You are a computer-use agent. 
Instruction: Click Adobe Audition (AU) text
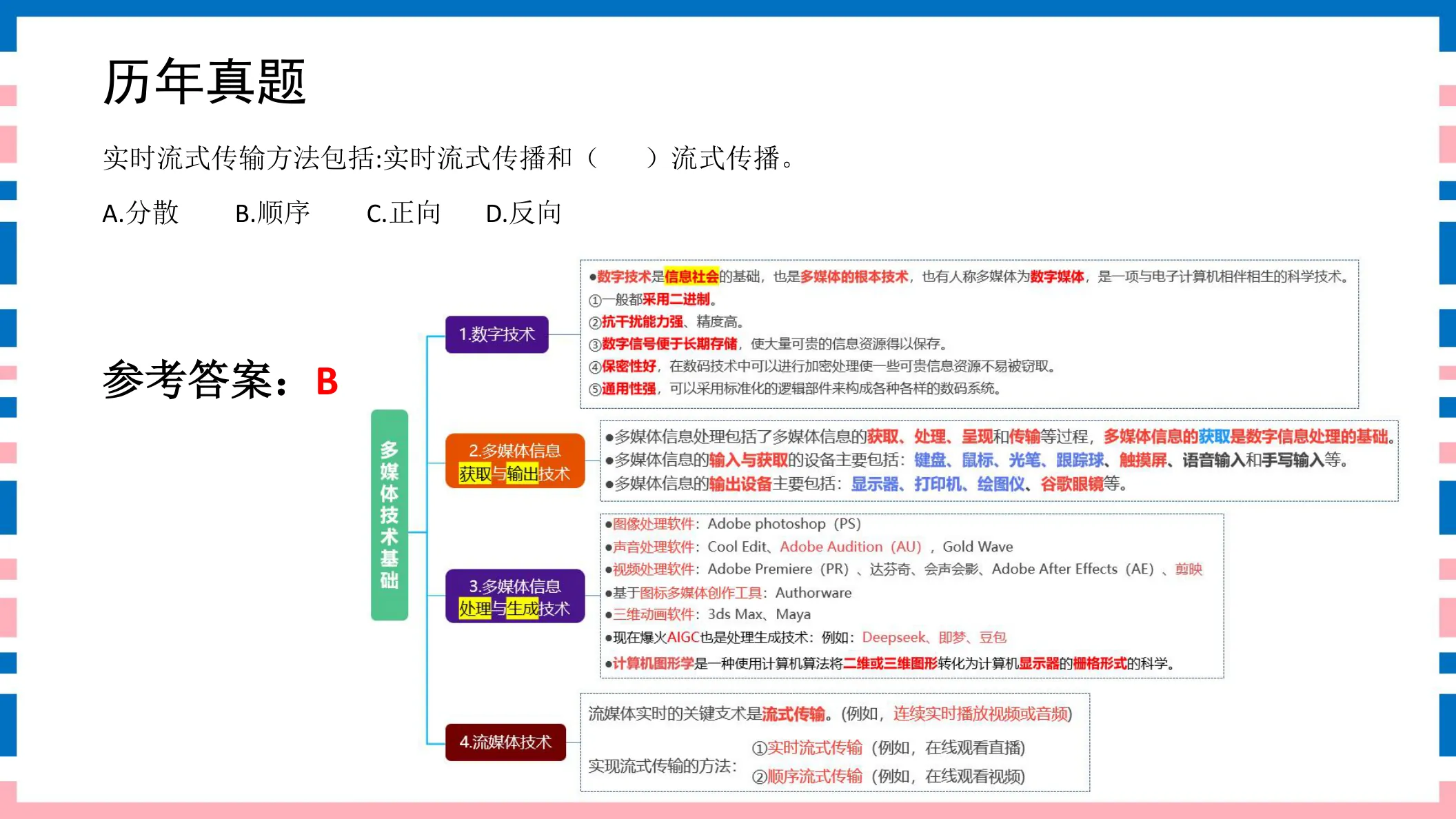pos(851,547)
